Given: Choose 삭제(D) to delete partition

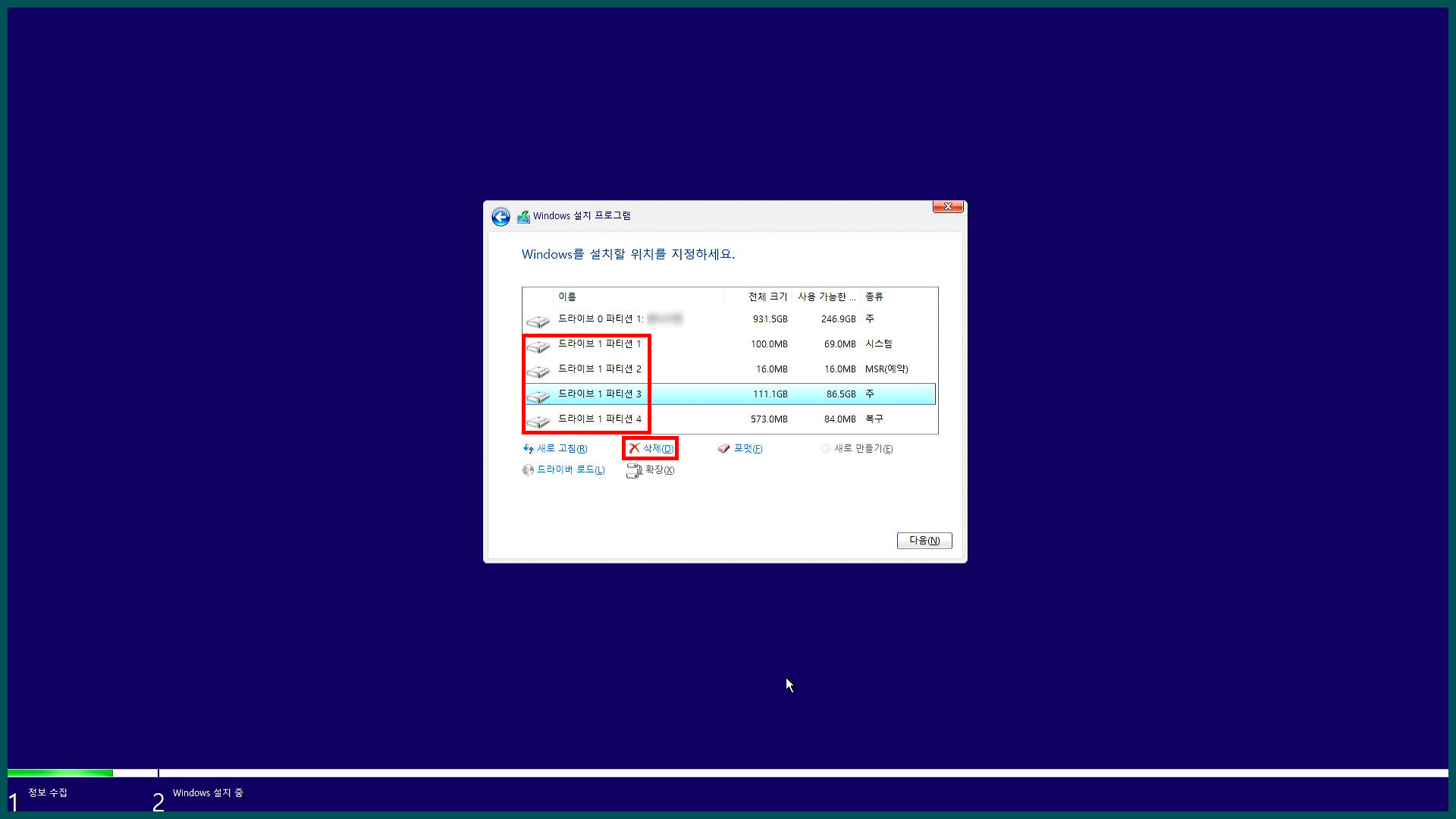Looking at the screenshot, I should (658, 449).
